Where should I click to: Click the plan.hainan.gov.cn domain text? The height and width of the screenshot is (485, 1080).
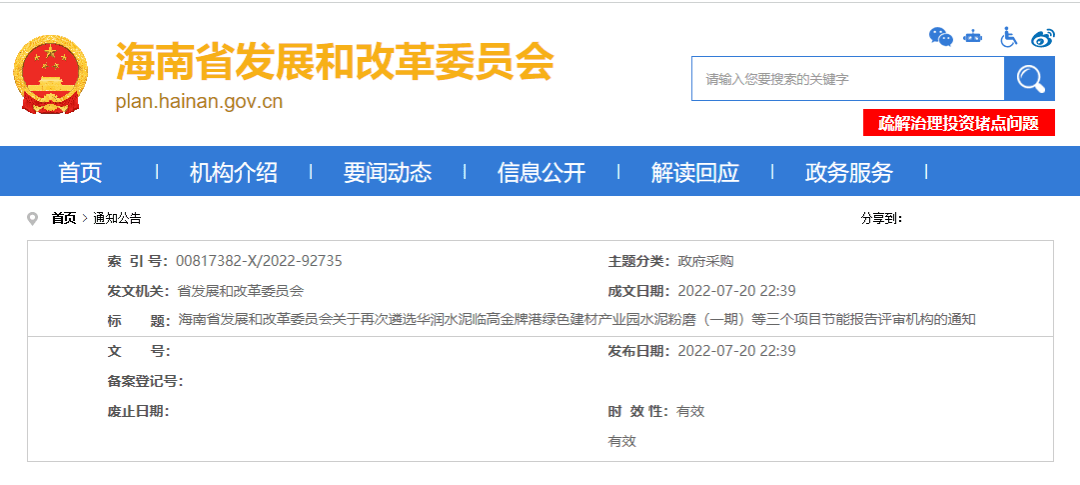coord(199,102)
